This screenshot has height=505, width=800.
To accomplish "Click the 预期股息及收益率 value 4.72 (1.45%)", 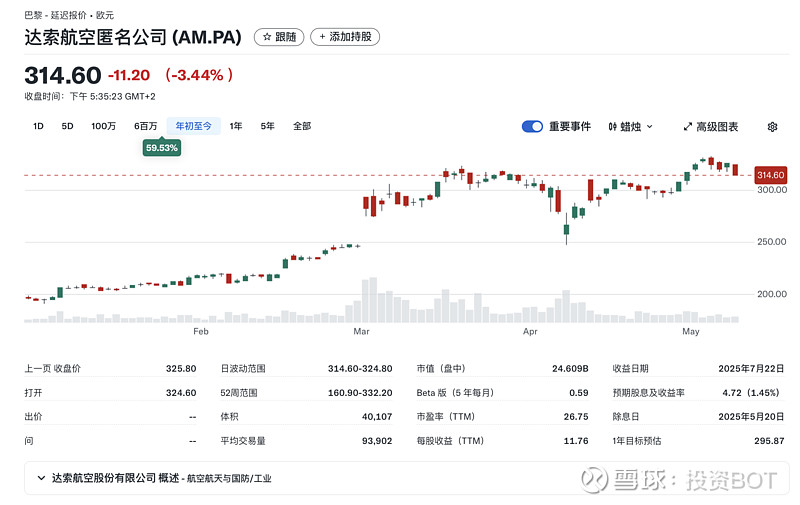I will pos(751,393).
